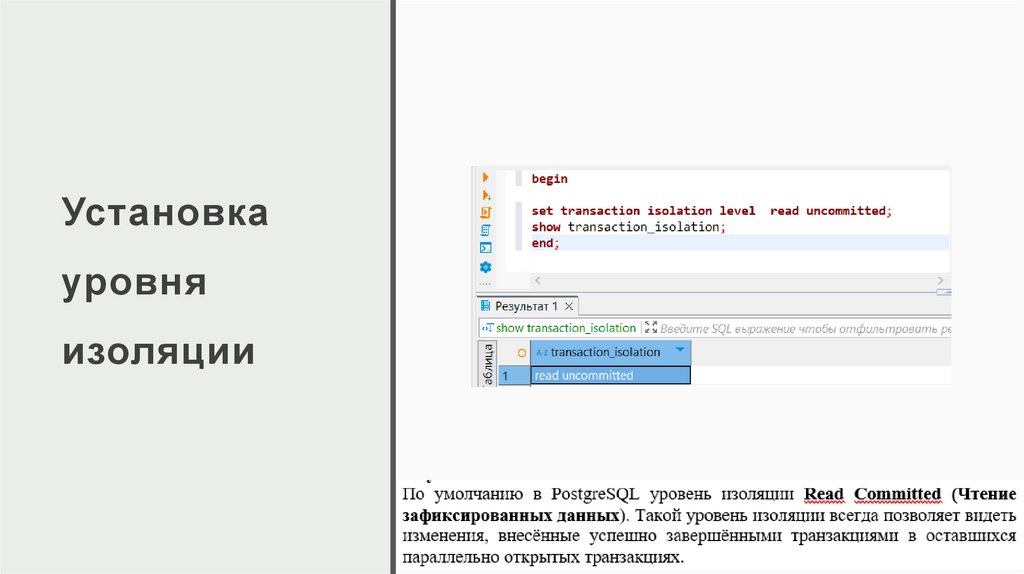Screen dimensions: 1024x574
Task: Show more side toolbar items (dots)
Action: coord(485,284)
